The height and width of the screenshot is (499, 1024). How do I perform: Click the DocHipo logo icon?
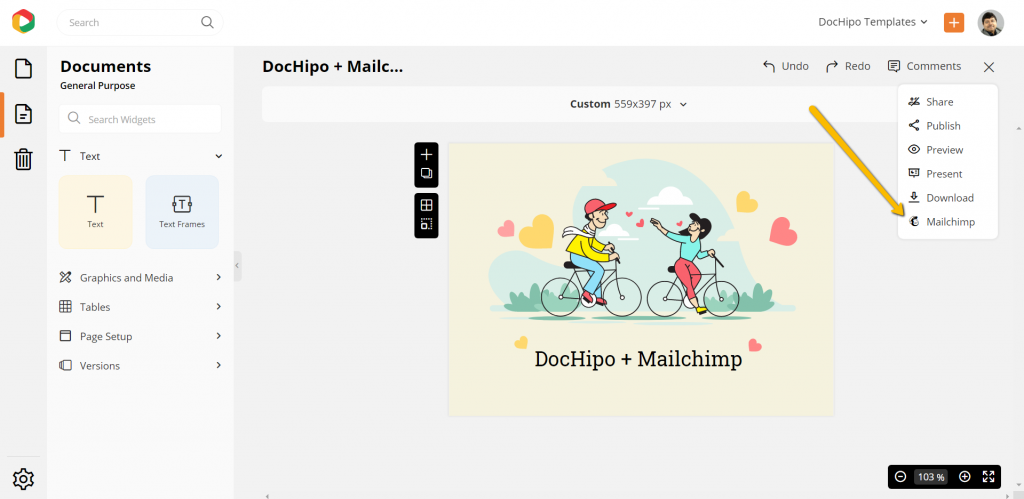click(23, 22)
